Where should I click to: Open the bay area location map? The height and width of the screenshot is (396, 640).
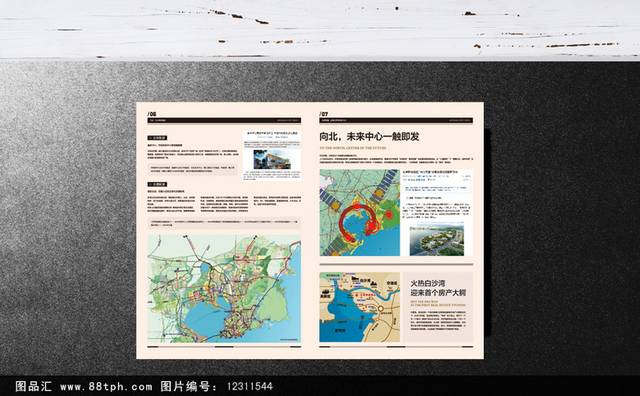(360, 307)
